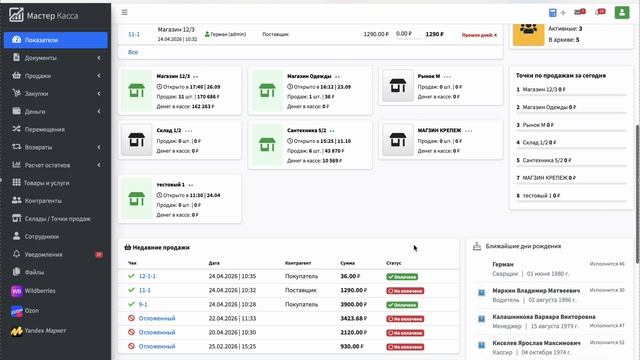Click the Мастер Касса logo icon
640x360 pixels.
coord(16,15)
